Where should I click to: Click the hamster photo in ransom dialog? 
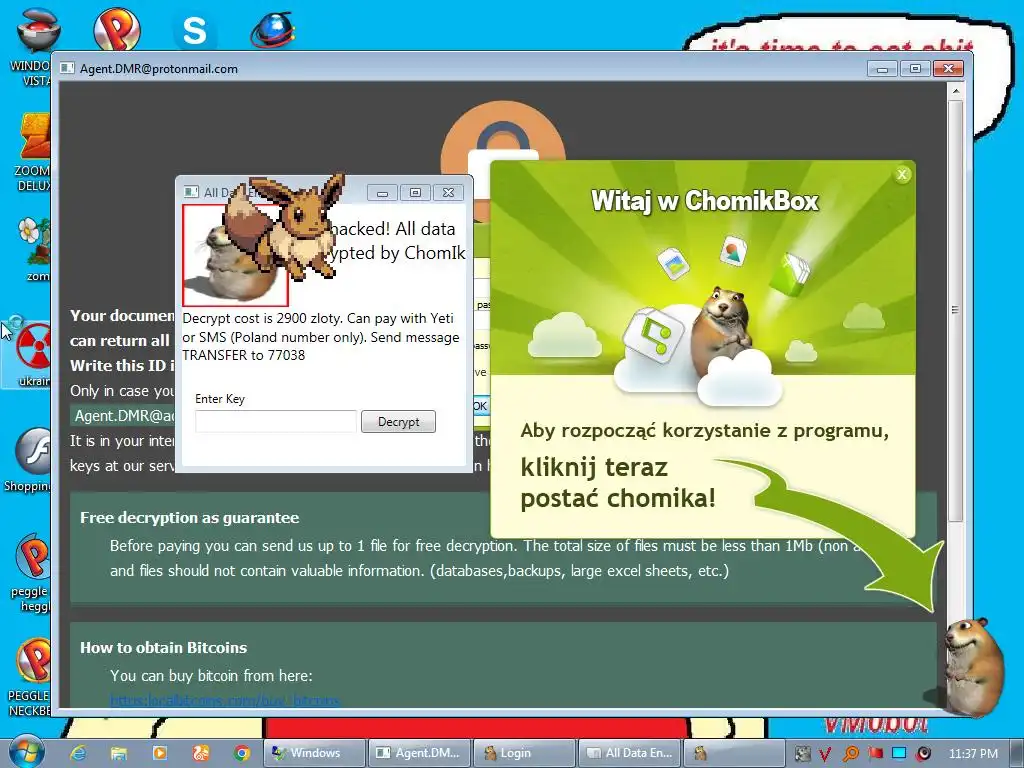235,255
